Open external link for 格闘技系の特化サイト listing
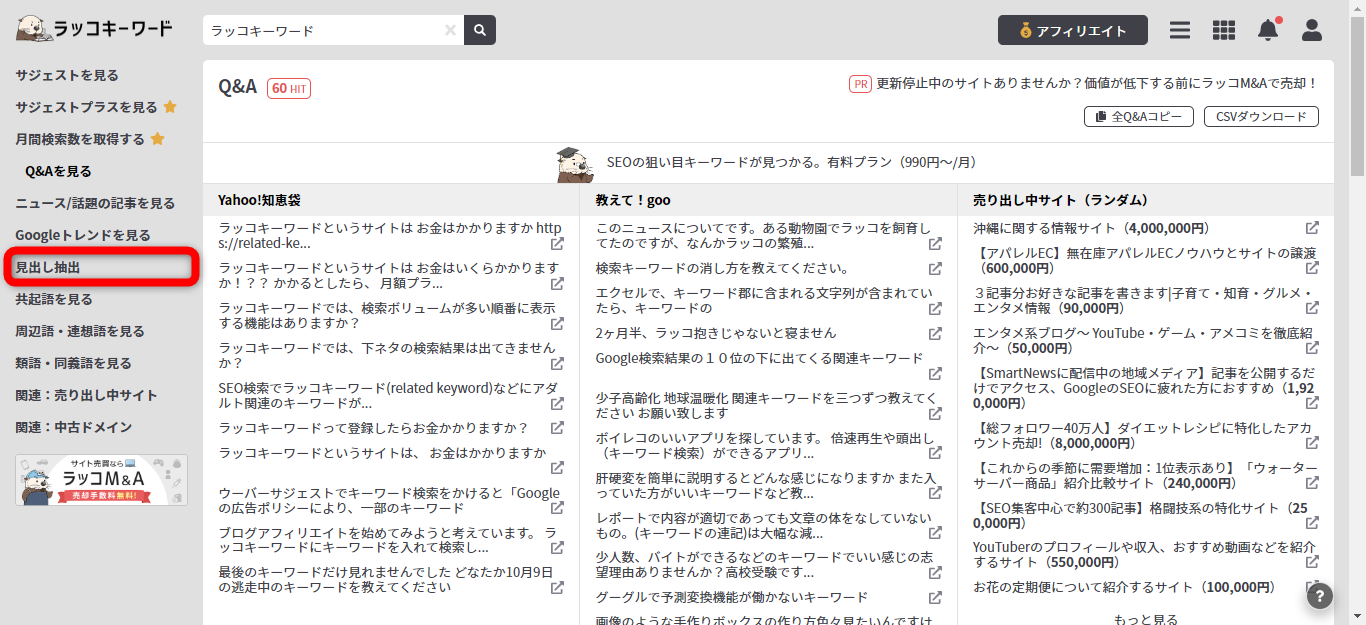The width and height of the screenshot is (1366, 625). click(x=1312, y=524)
